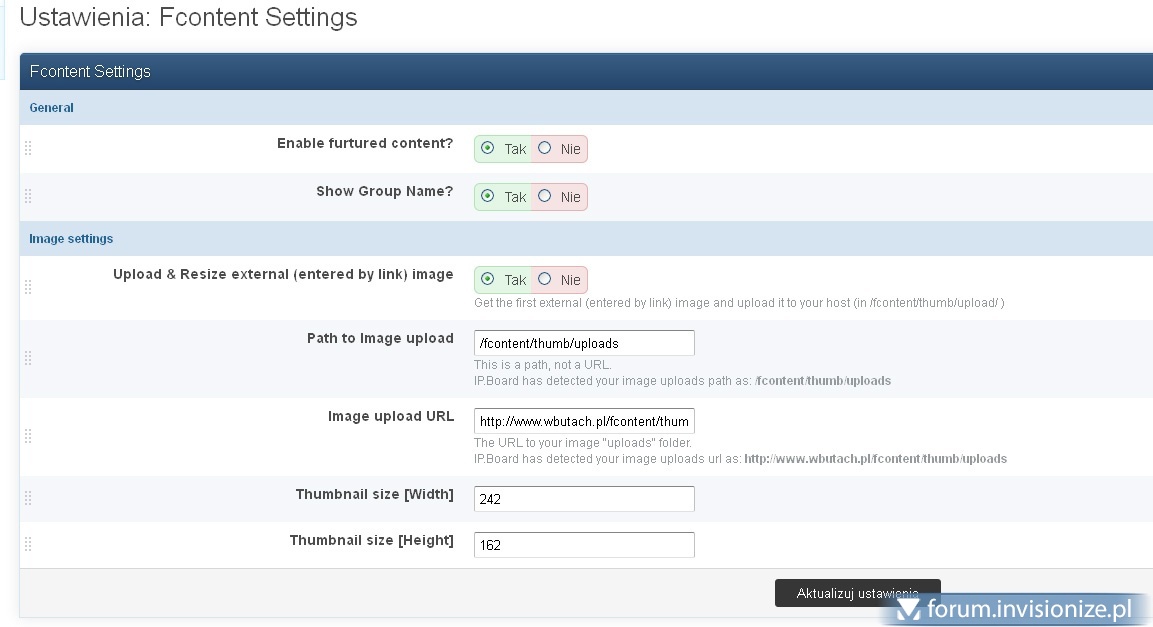Click drag handle beside Upload & Resize setting
1153x627 pixels.
pos(28,287)
